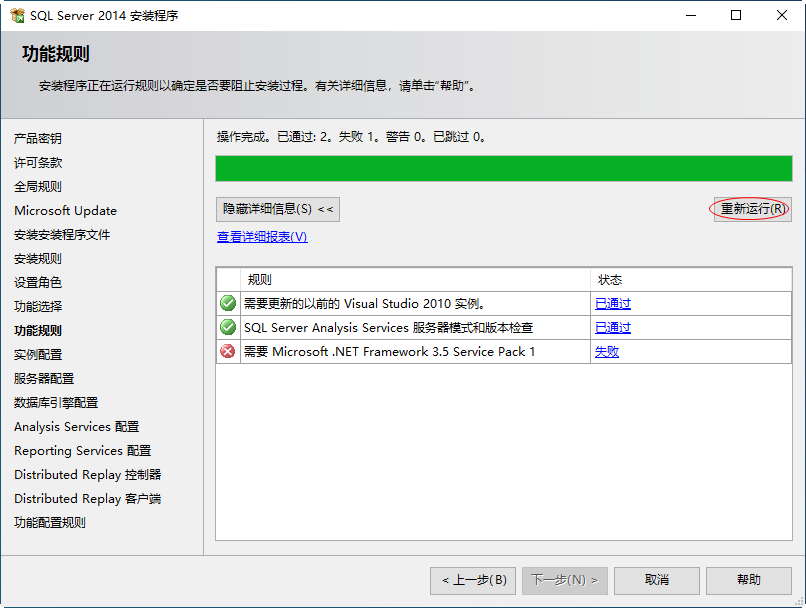Screen dimensions: 806x608
Task: Maximize the setup window
Action: pos(736,15)
